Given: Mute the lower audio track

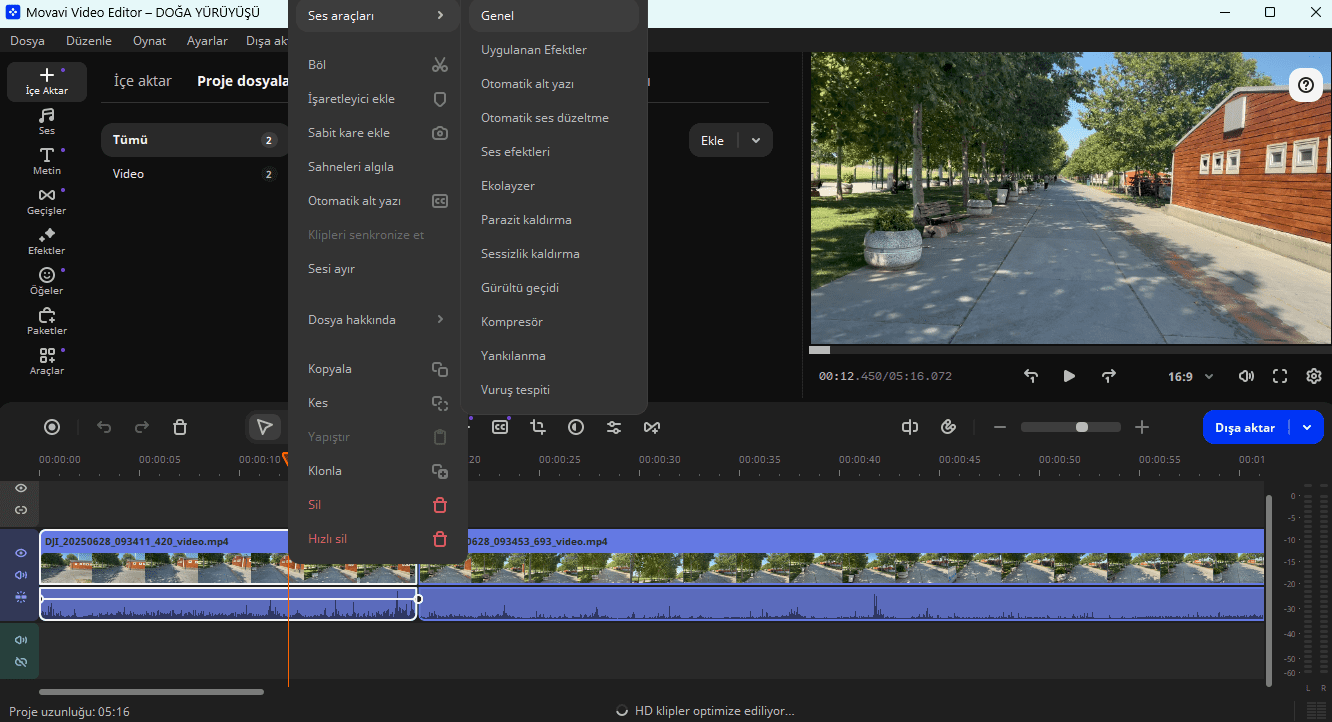Looking at the screenshot, I should coord(21,640).
